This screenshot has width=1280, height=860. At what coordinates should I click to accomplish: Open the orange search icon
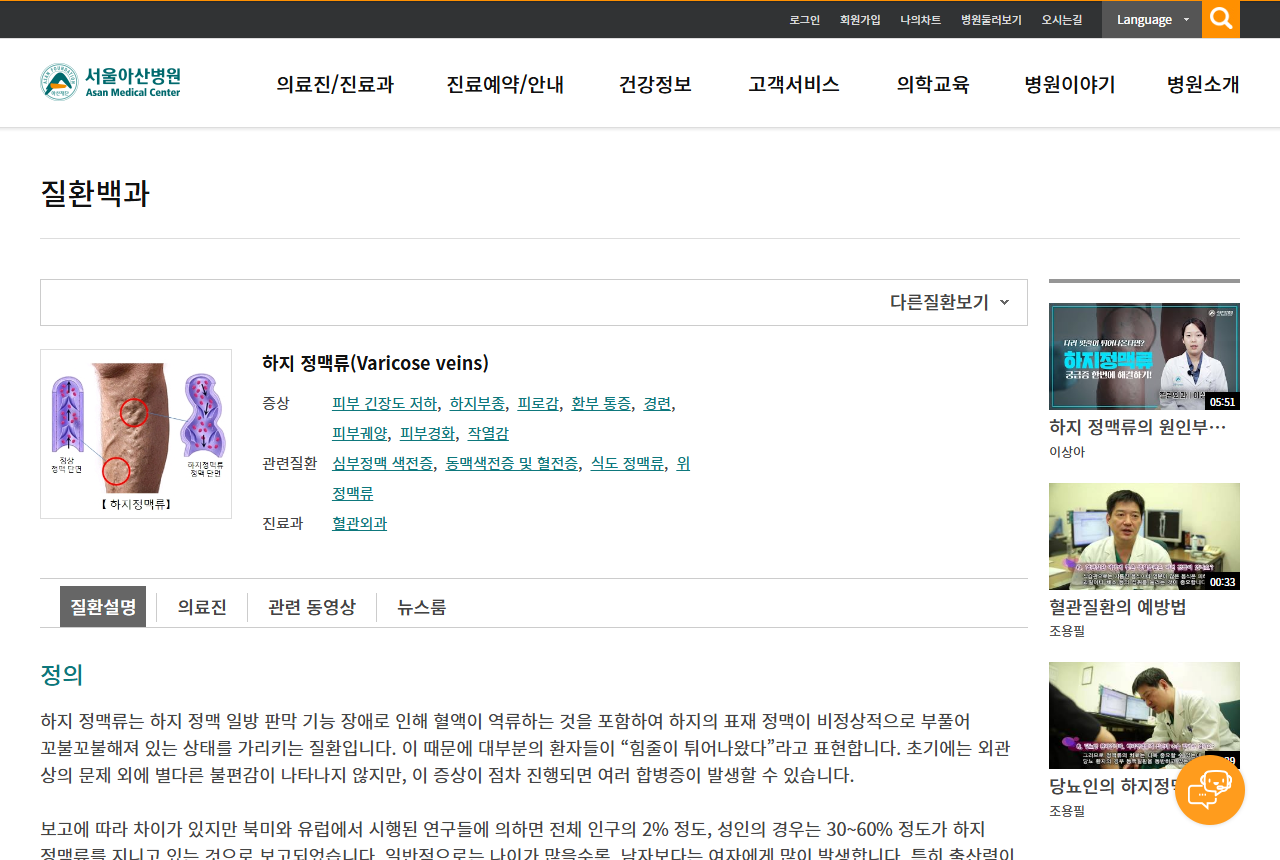[1221, 19]
